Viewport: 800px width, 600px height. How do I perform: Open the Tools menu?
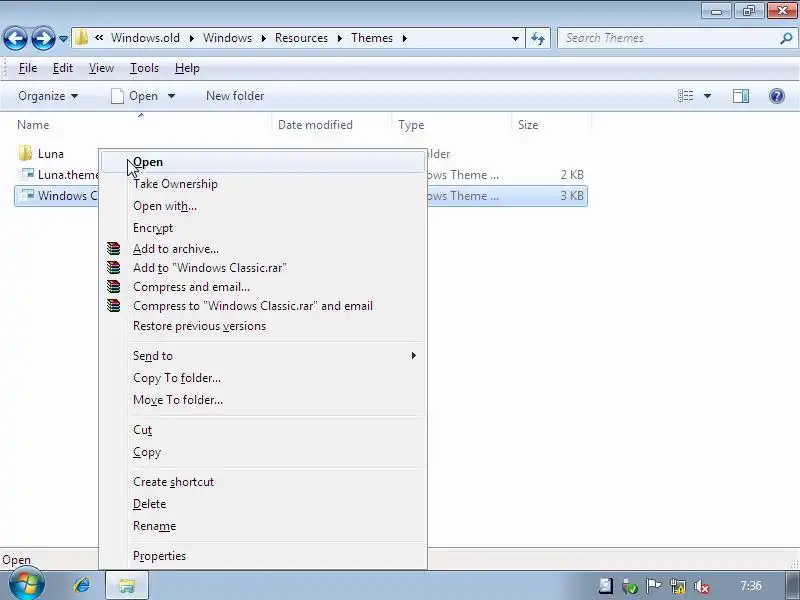click(144, 68)
